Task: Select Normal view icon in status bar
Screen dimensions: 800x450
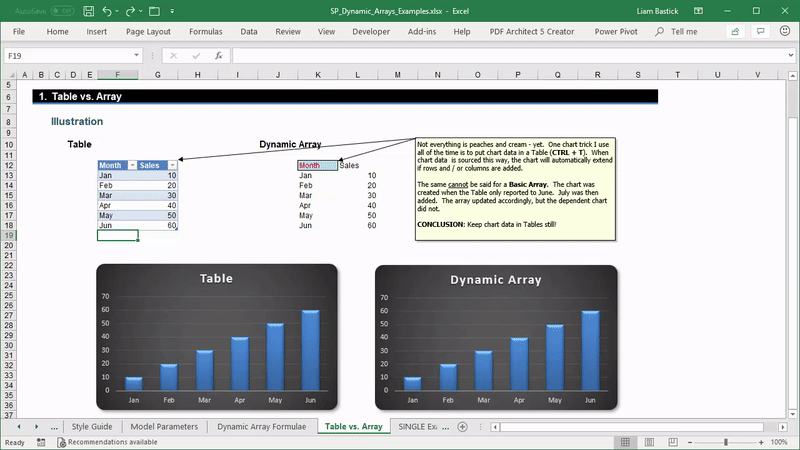Action: click(x=623, y=442)
